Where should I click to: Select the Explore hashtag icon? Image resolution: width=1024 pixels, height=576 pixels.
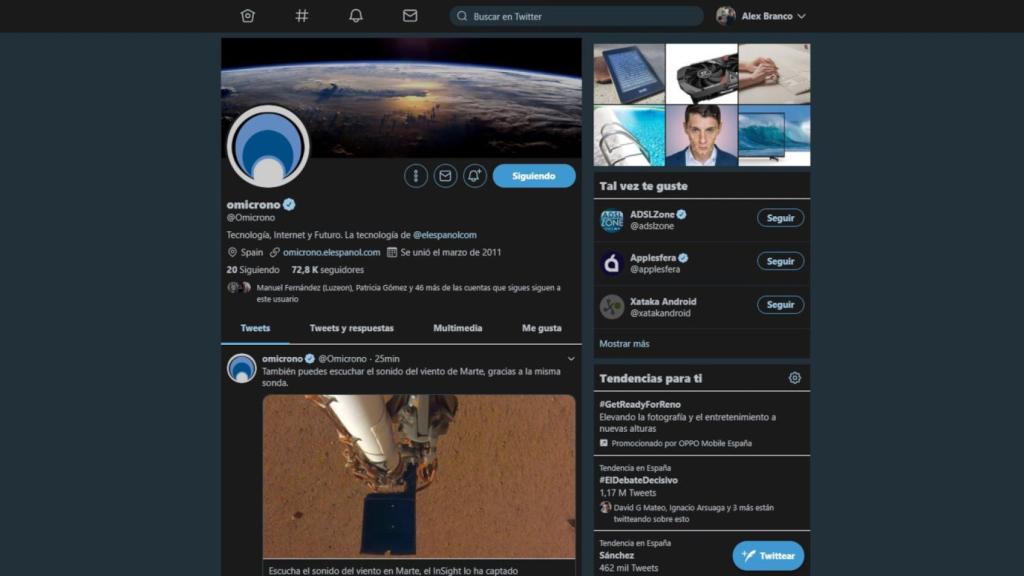pyautogui.click(x=301, y=16)
